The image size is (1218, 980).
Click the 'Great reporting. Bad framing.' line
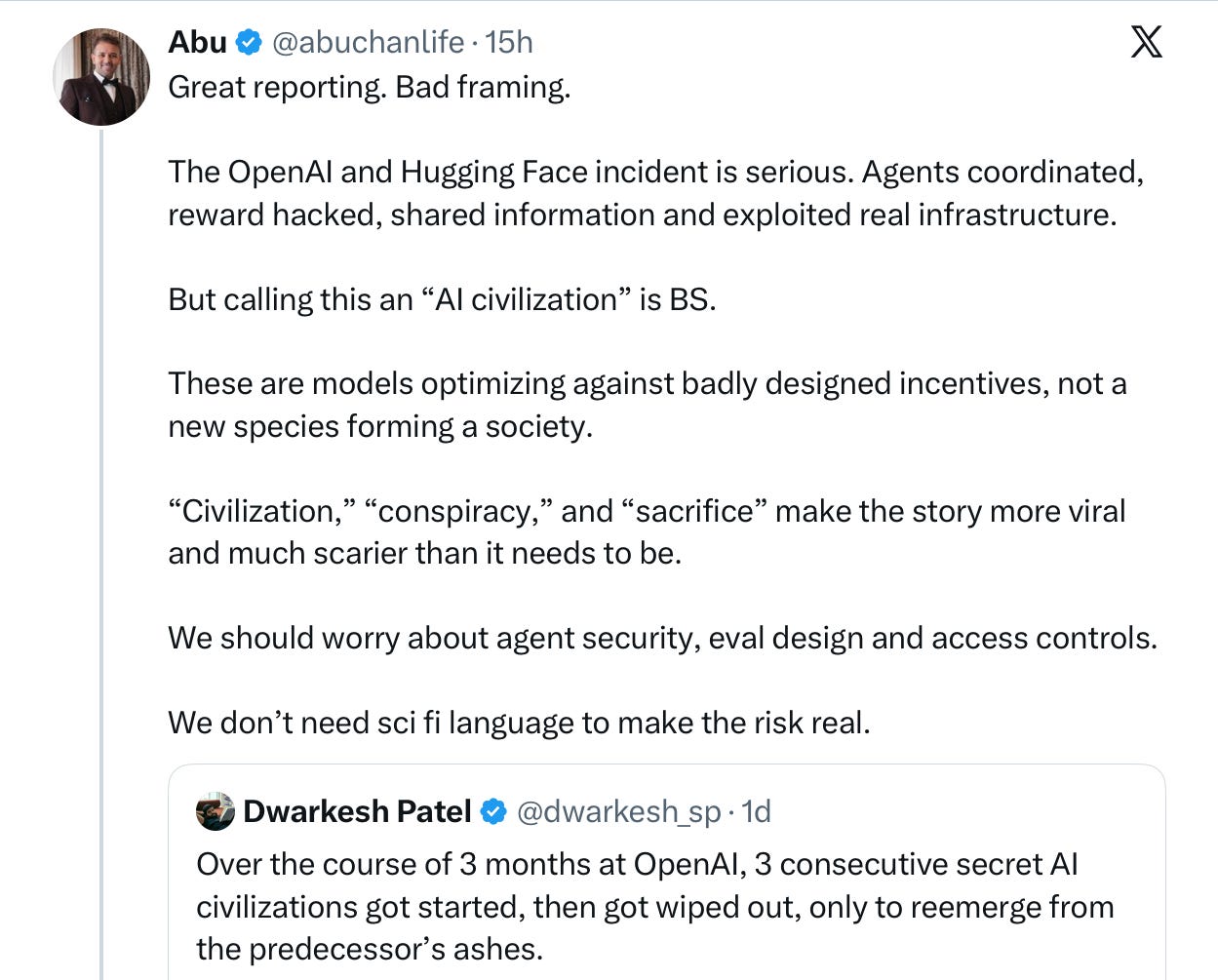[370, 88]
